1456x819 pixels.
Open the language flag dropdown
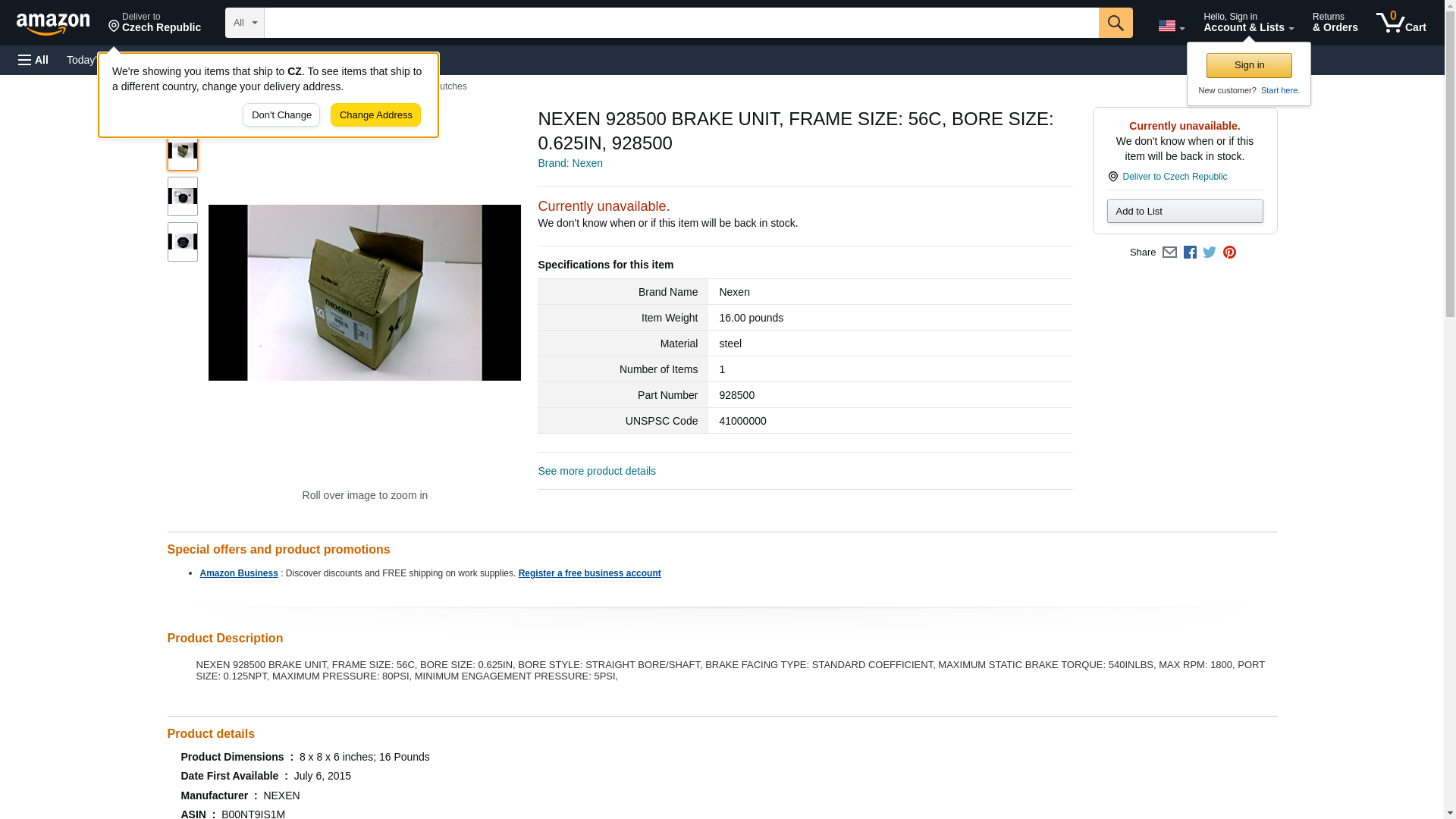tap(1171, 26)
